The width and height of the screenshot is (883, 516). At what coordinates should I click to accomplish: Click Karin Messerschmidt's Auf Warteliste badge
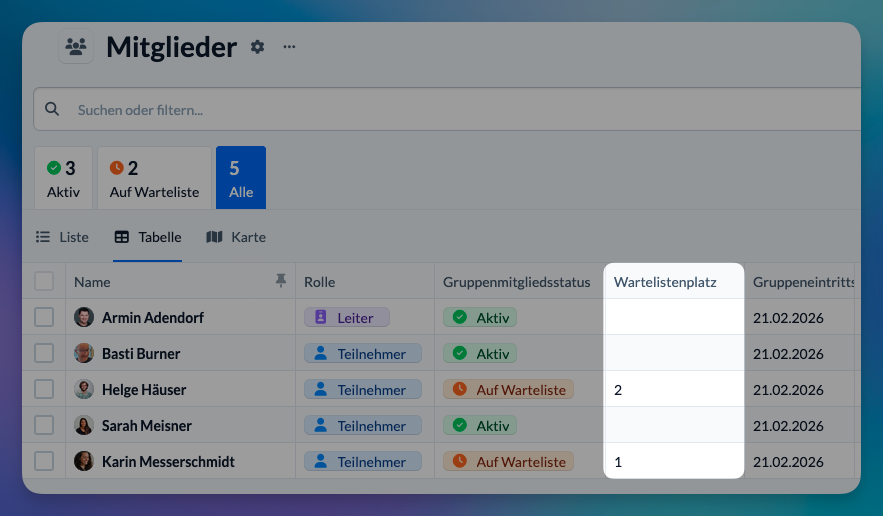(509, 461)
